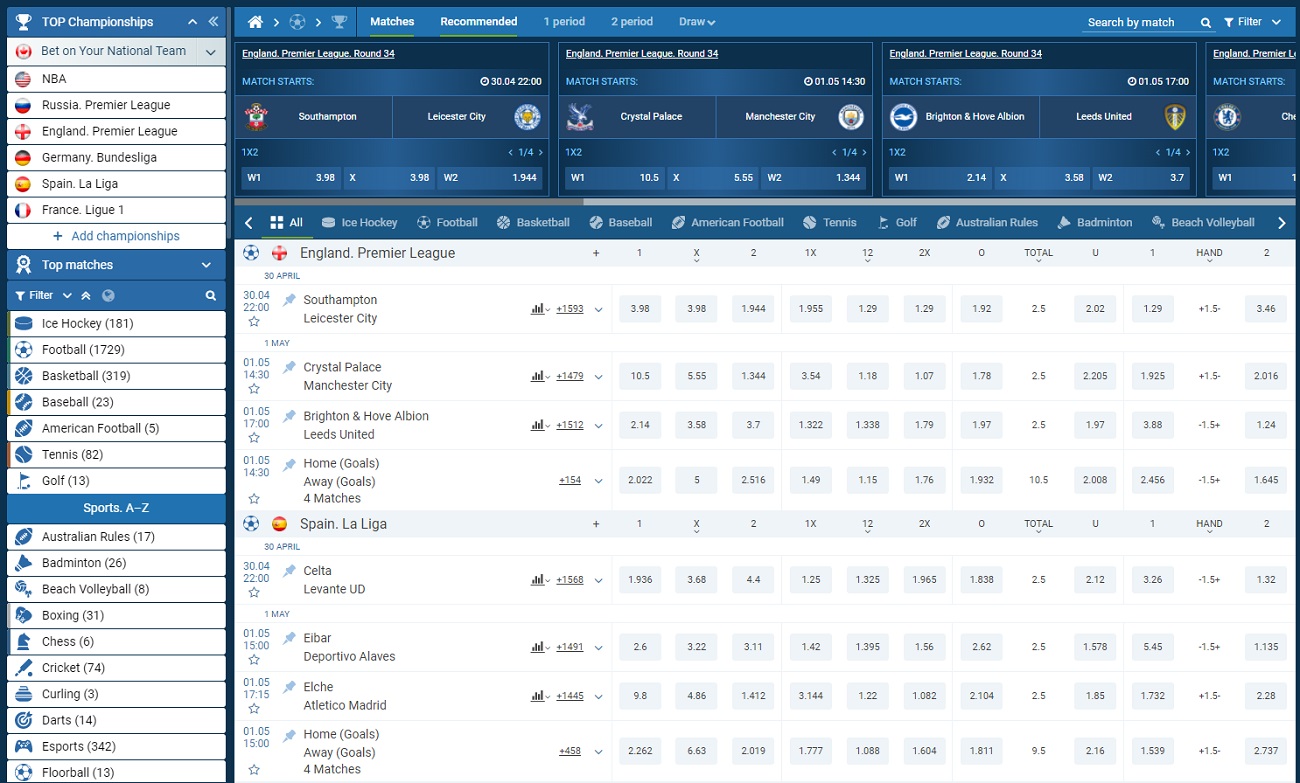Favorite the Crystal Palace match star
The width and height of the screenshot is (1300, 783).
254,389
